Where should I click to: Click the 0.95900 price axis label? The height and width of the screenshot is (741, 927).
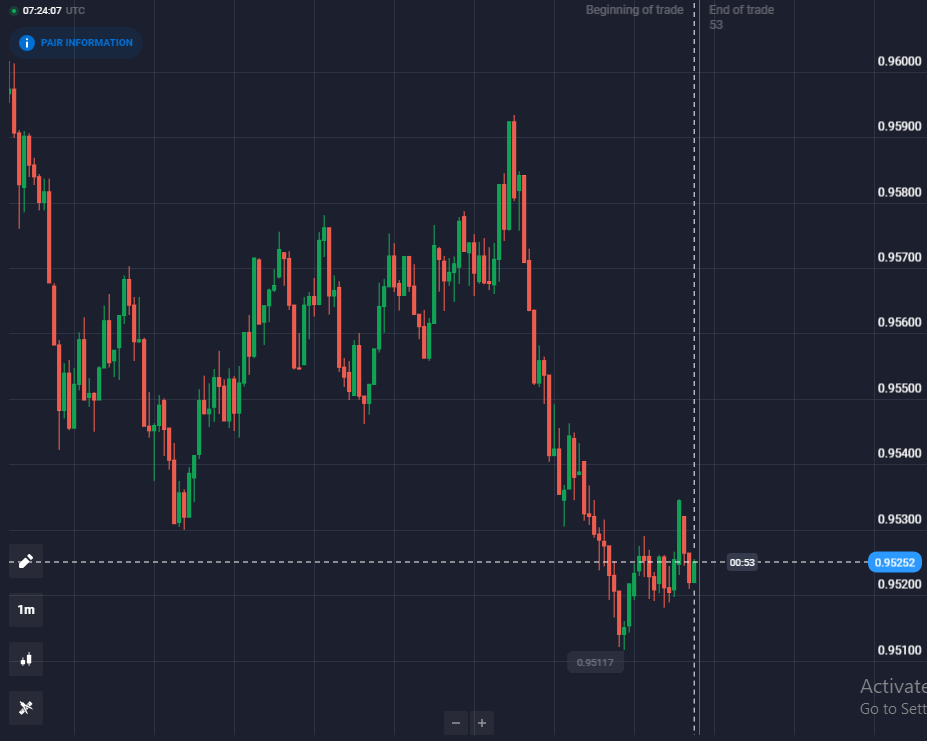tap(899, 126)
